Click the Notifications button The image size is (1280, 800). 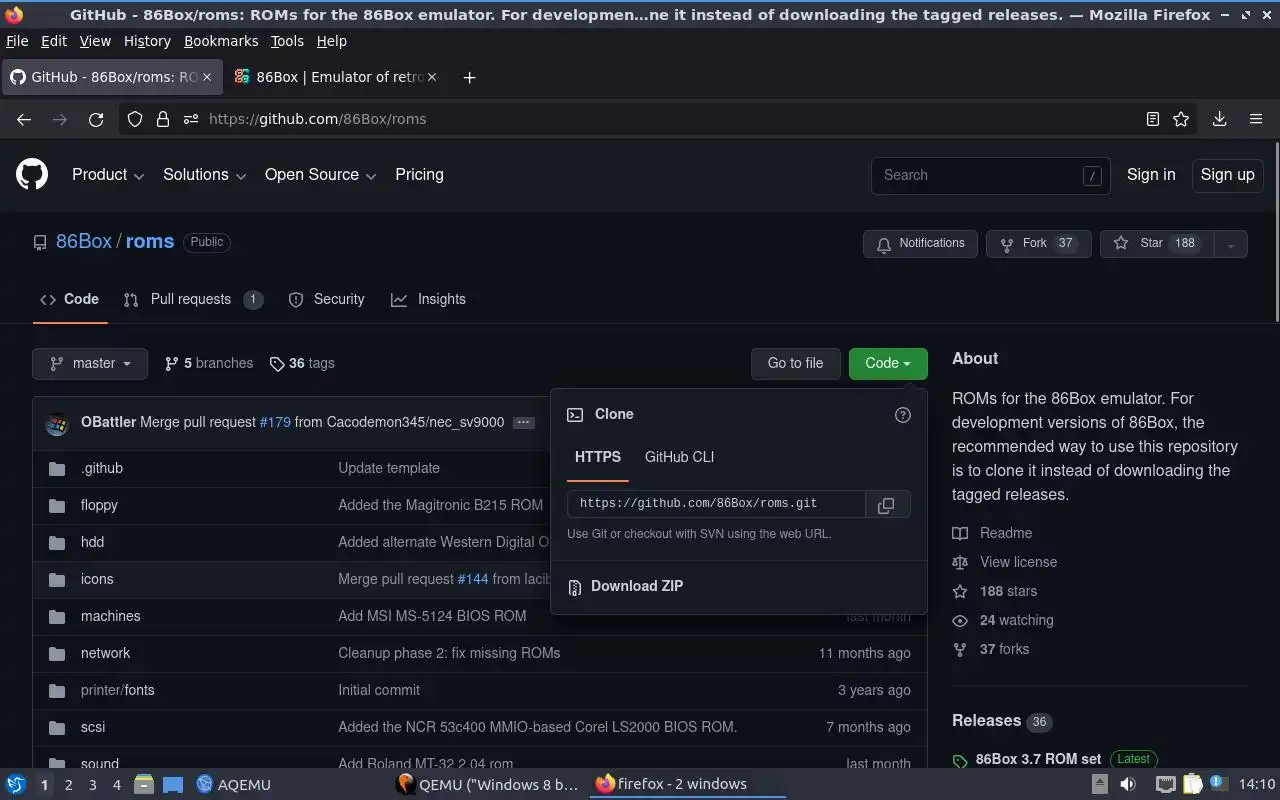(x=920, y=244)
